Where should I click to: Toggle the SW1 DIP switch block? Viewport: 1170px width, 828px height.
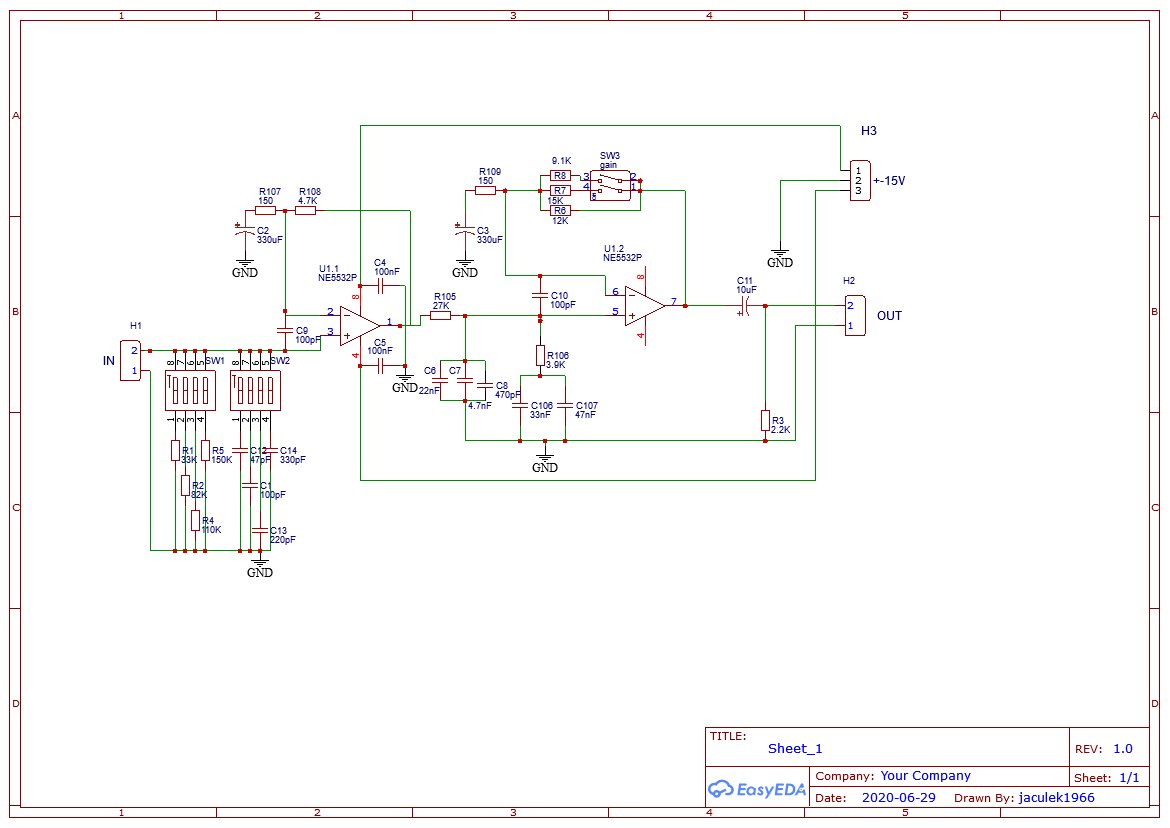click(x=188, y=388)
